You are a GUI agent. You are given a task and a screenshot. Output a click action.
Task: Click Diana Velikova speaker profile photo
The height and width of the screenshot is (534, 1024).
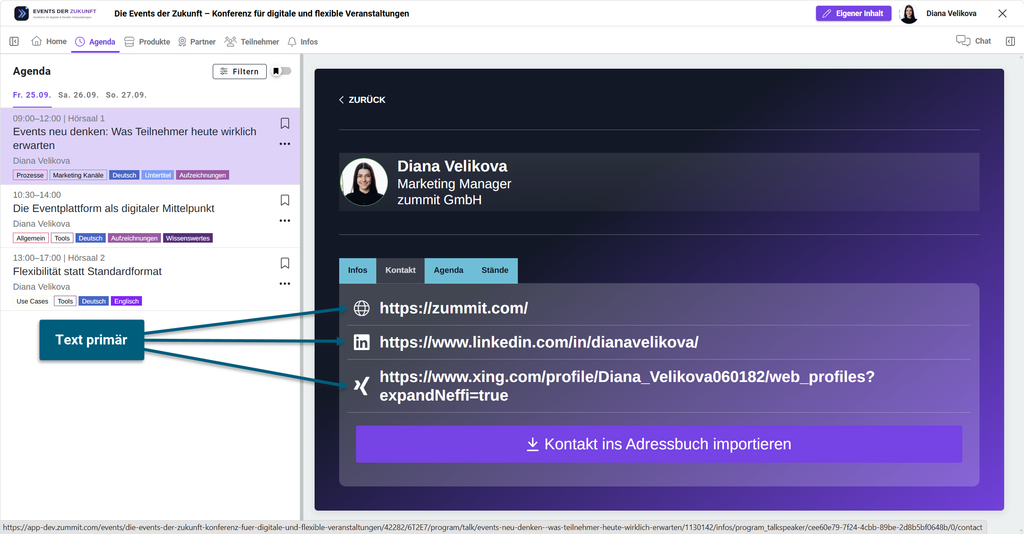[x=364, y=182]
